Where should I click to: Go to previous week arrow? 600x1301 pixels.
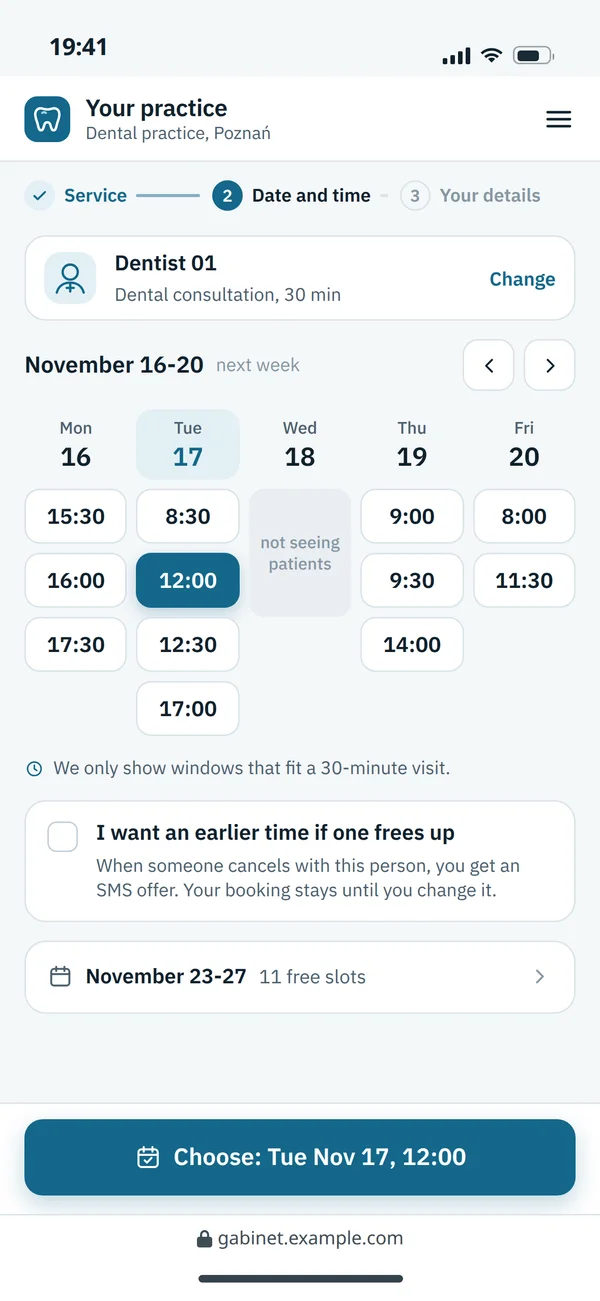489,365
